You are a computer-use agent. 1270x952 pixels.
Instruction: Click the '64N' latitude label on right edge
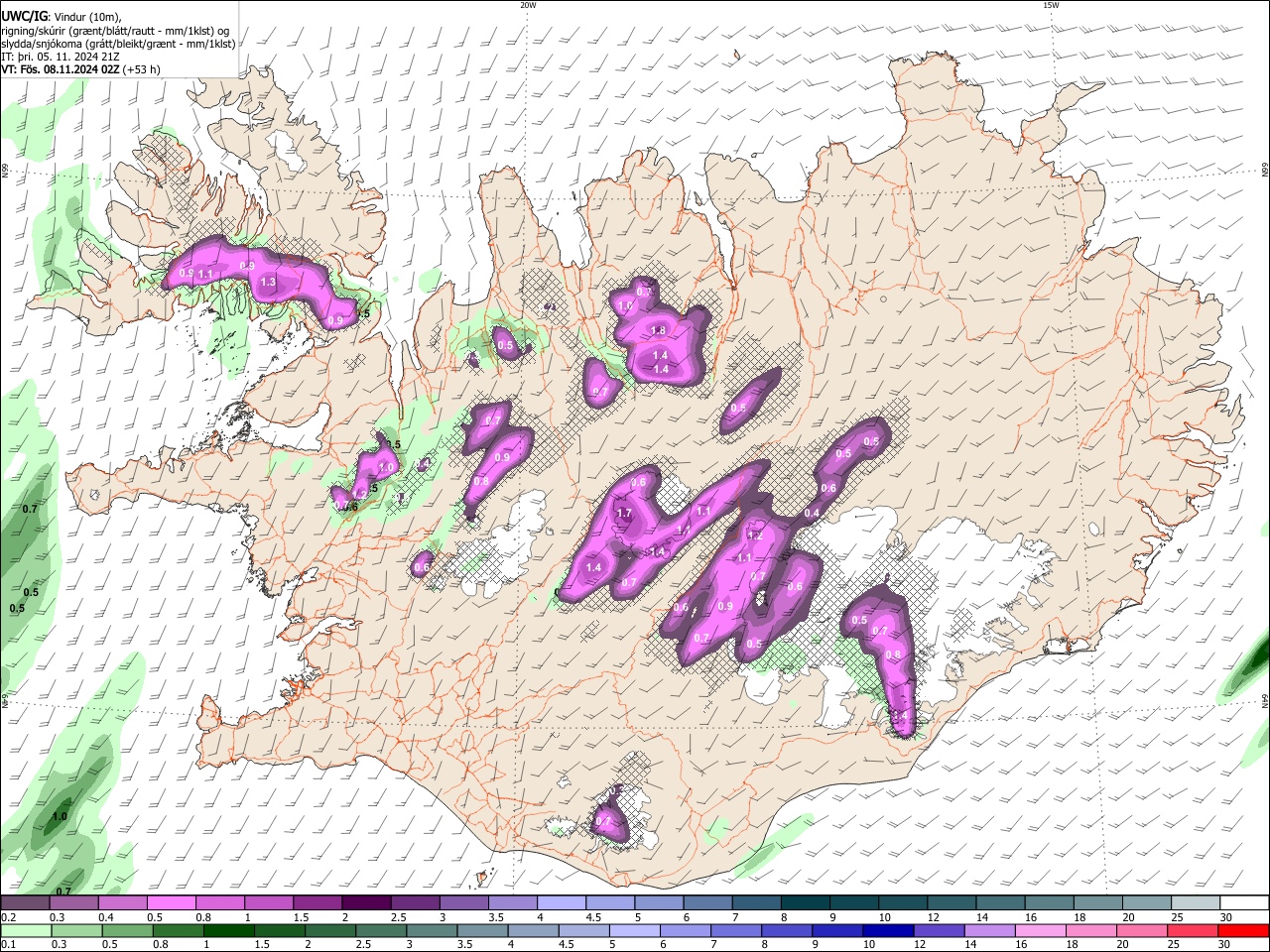point(1265,700)
